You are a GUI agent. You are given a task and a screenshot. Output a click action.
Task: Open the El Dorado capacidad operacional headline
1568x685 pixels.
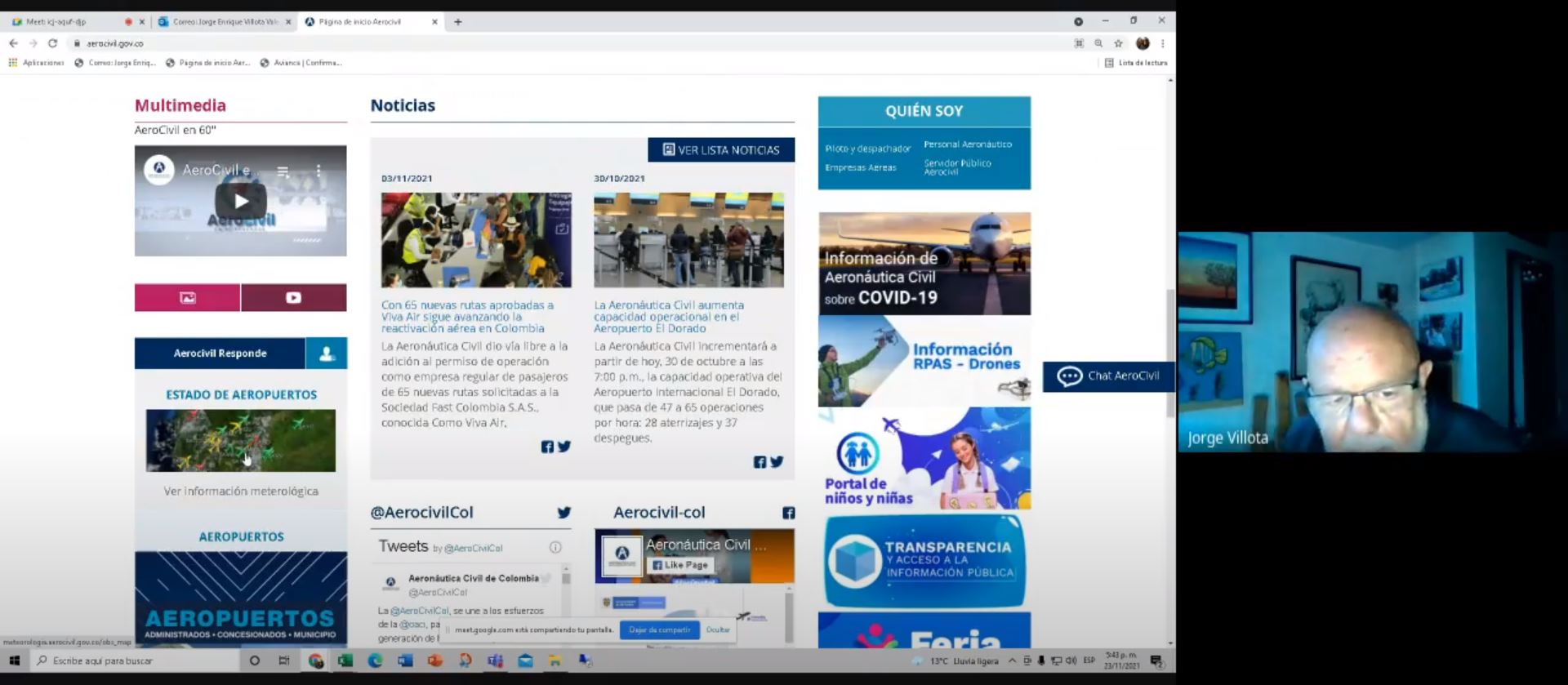[669, 317]
